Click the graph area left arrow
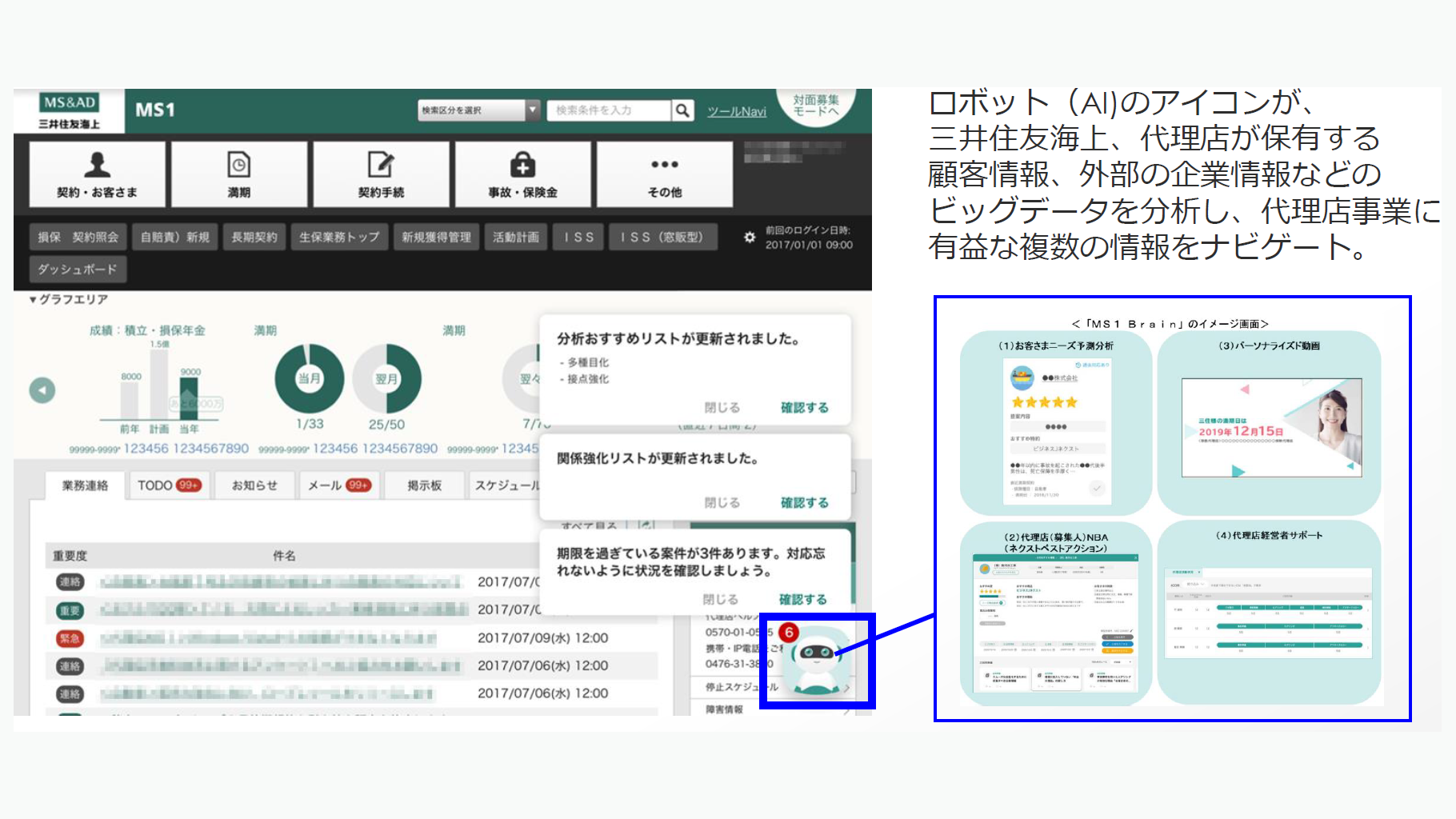 click(42, 390)
